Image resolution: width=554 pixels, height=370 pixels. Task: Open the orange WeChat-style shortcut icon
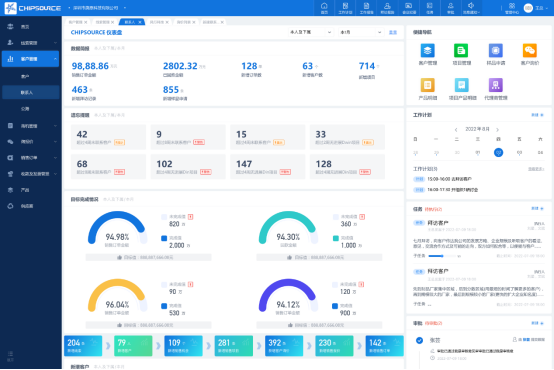(530, 51)
